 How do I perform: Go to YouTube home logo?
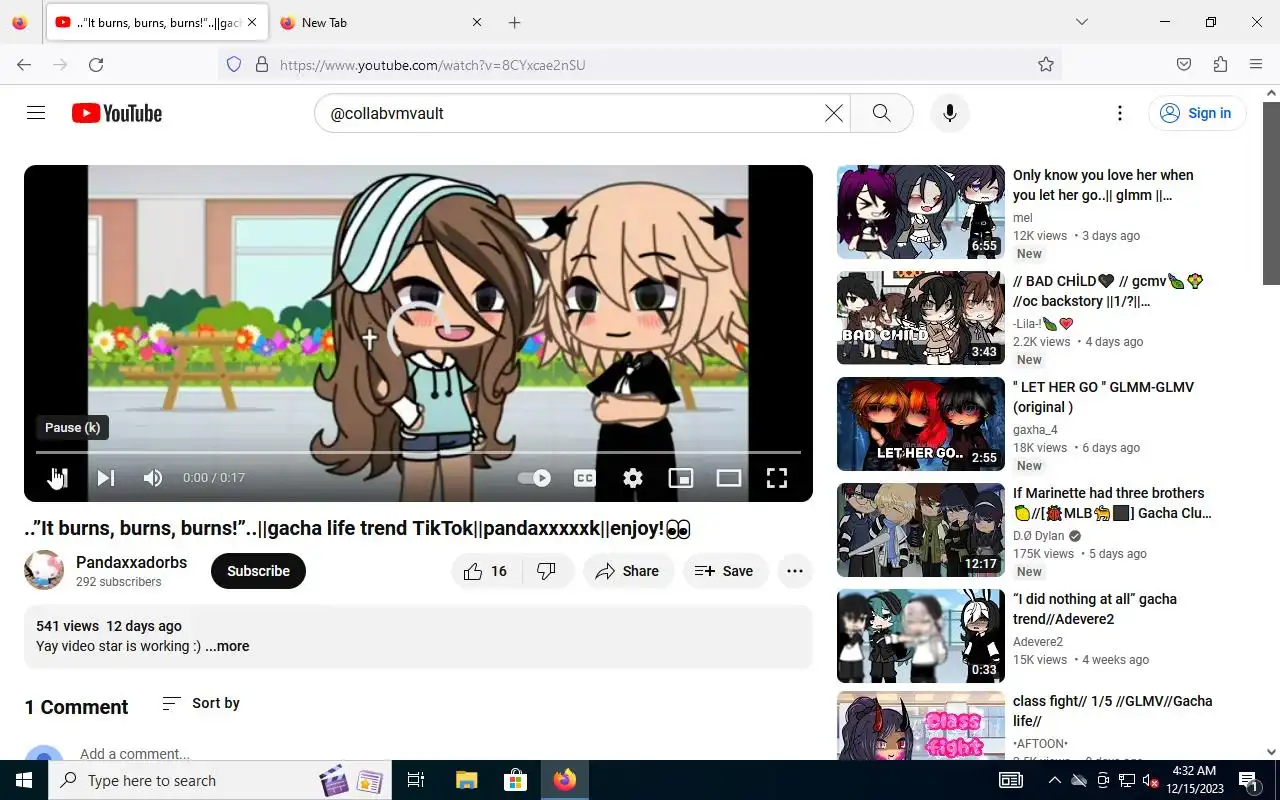point(117,113)
